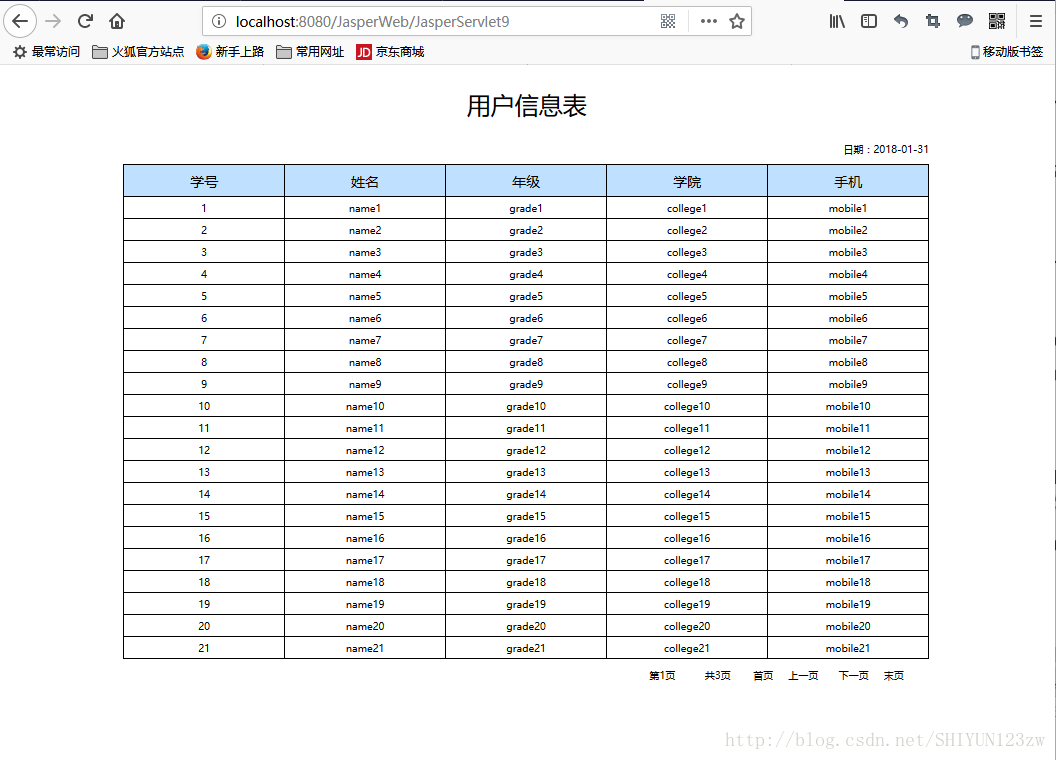
Task: Click the 手机 column header
Action: 848,181
